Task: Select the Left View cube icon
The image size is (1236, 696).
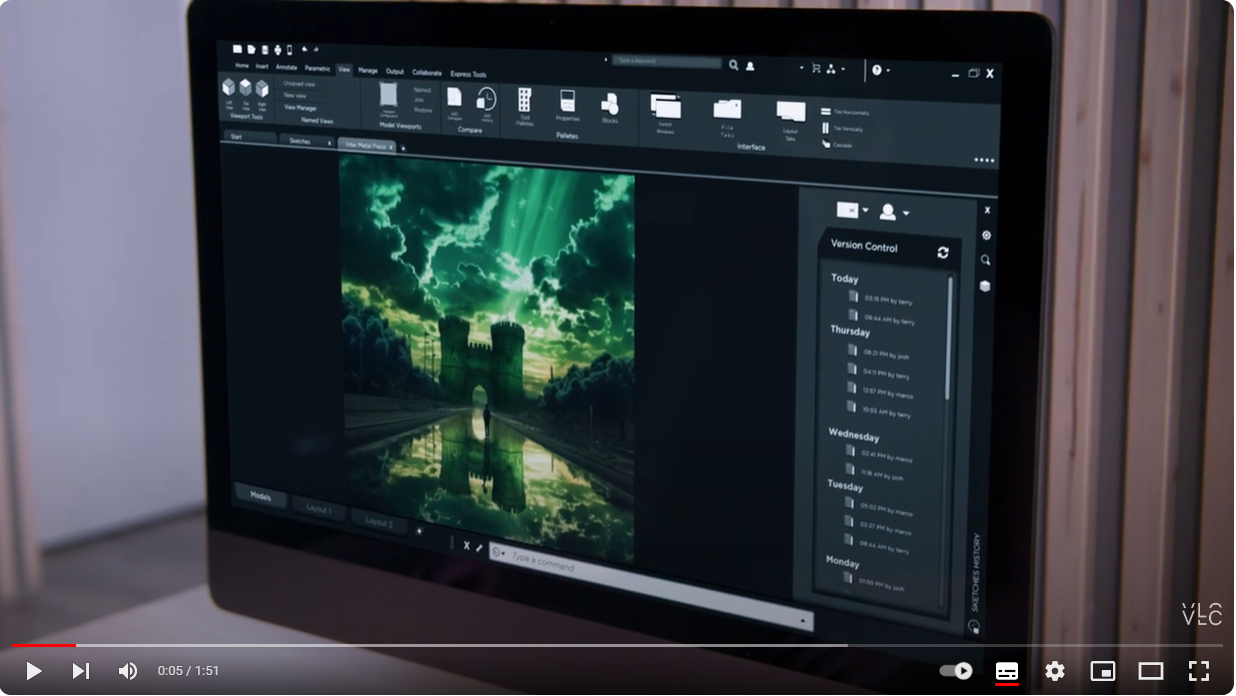Action: [229, 87]
